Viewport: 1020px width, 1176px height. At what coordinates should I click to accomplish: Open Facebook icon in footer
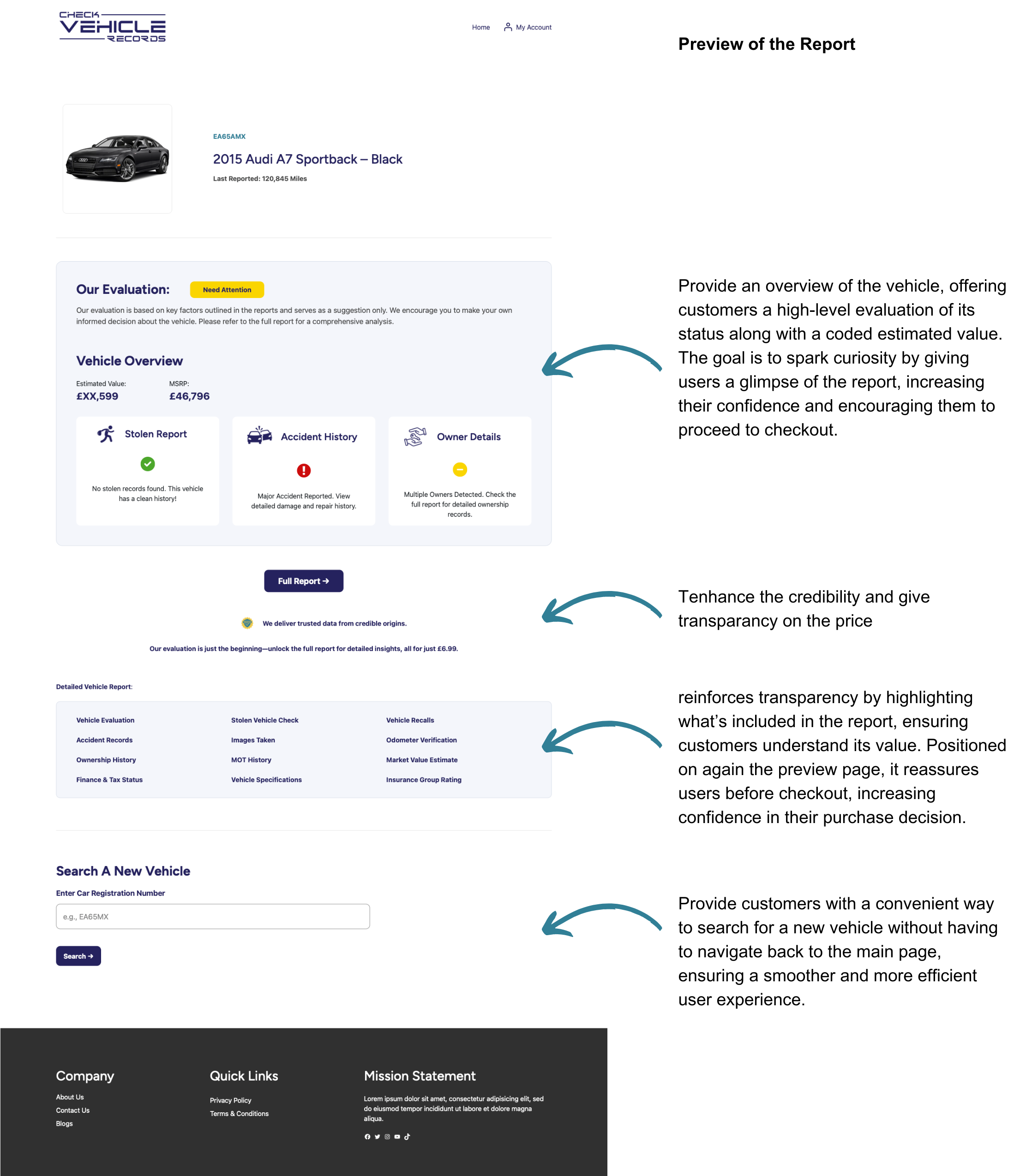(367, 1137)
